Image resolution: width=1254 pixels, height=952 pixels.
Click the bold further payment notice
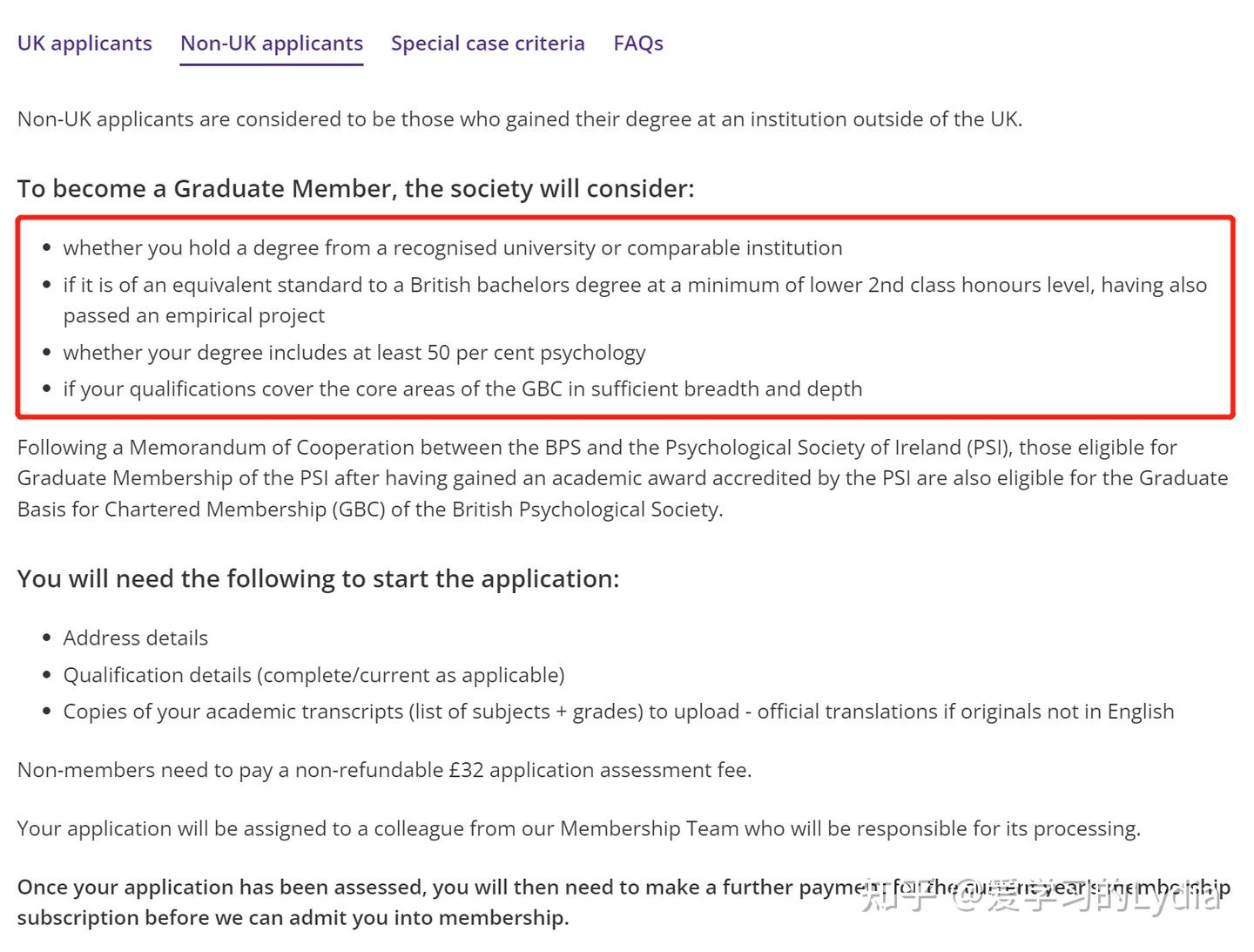tap(435, 902)
